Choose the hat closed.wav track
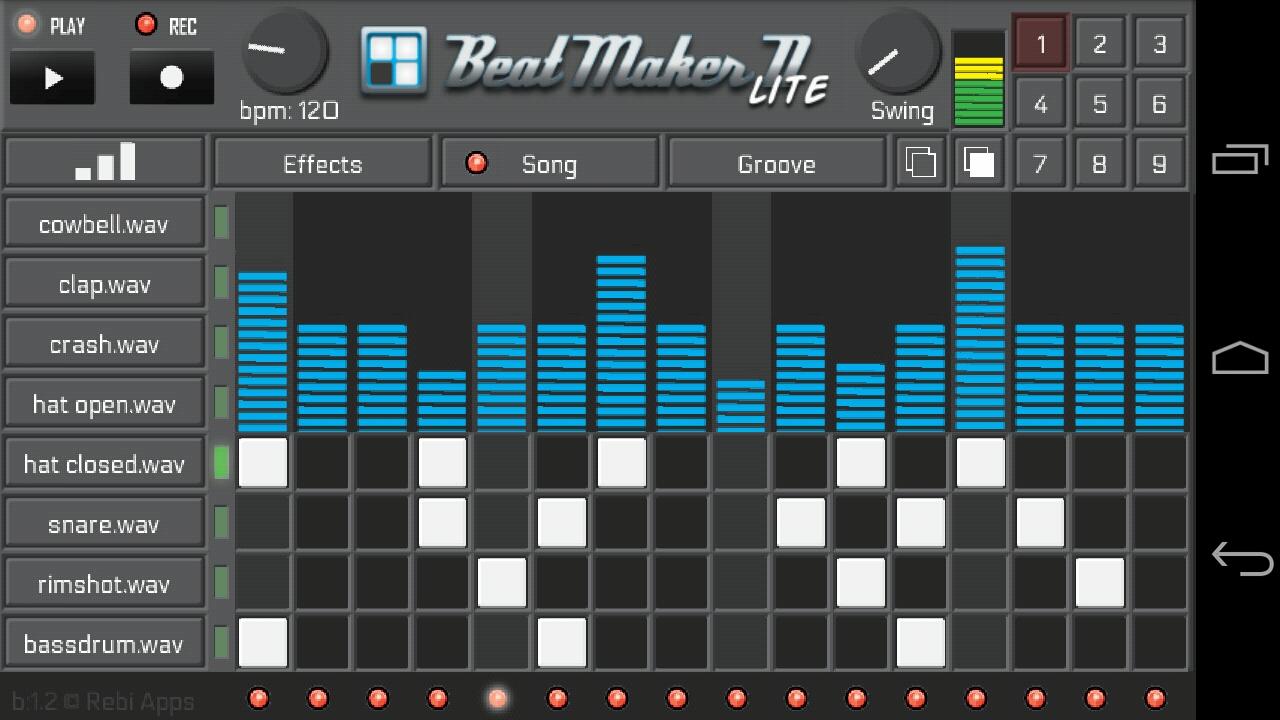 point(104,463)
